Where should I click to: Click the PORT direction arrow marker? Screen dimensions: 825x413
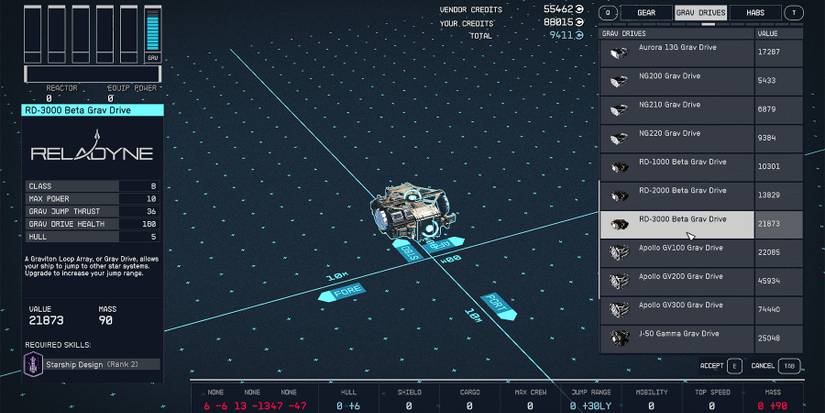tap(497, 304)
